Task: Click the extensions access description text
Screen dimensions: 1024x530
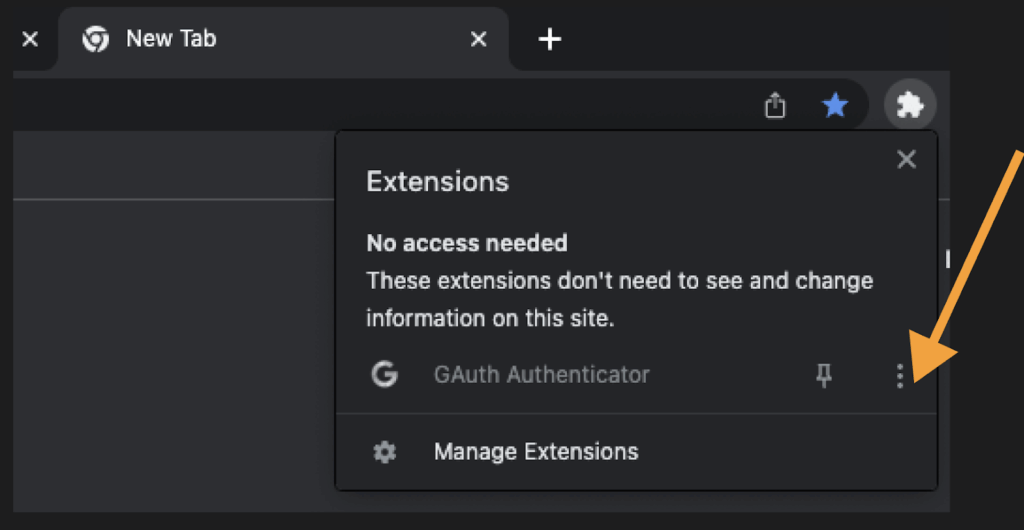Action: (x=619, y=299)
